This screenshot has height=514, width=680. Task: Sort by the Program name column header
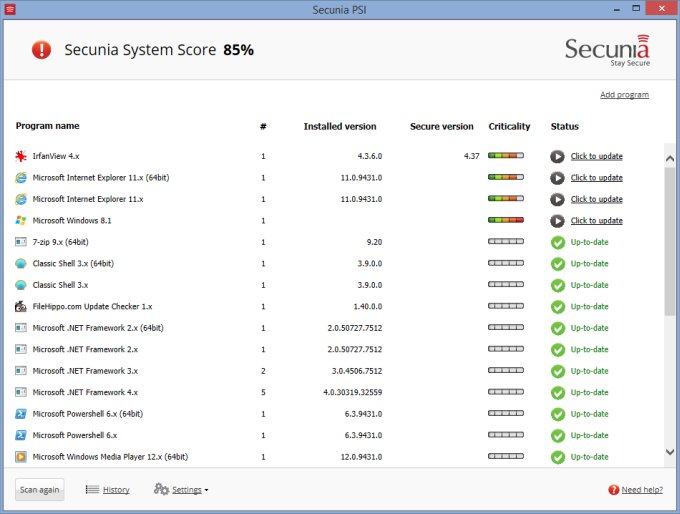click(47, 126)
